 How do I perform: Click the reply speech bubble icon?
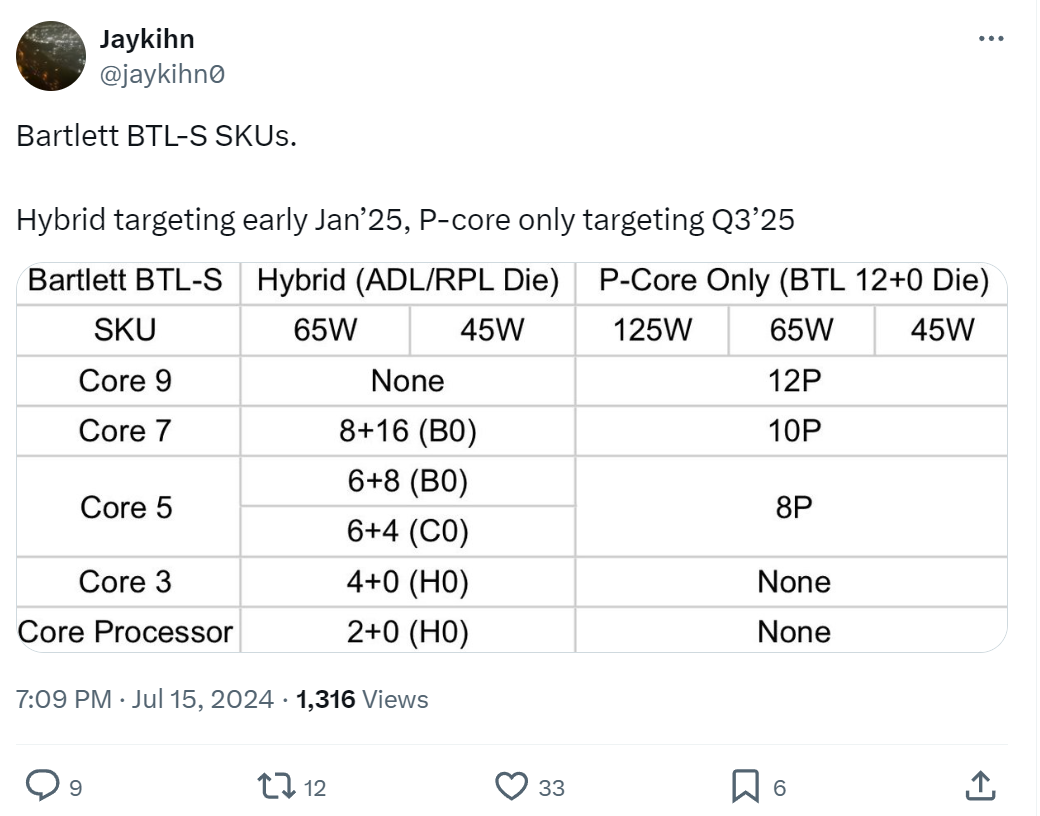click(42, 787)
